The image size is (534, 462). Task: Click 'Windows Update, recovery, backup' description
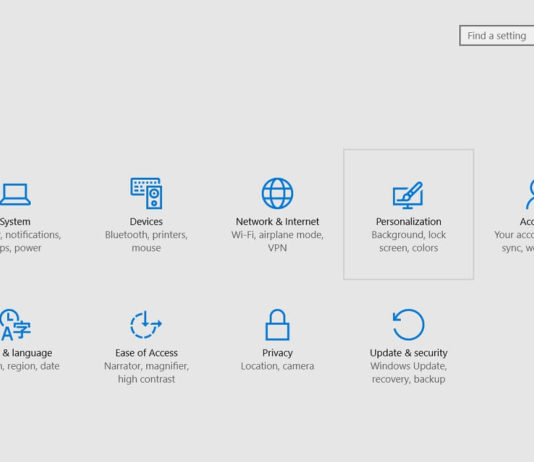(x=408, y=373)
